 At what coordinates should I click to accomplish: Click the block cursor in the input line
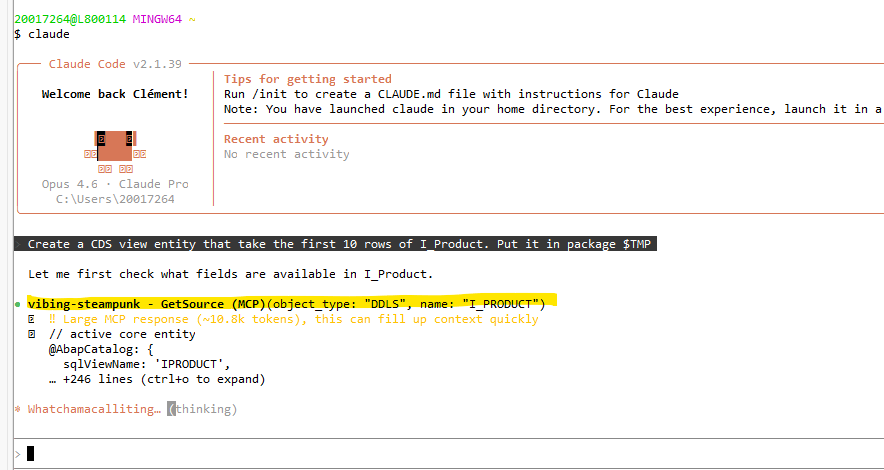(x=31, y=454)
